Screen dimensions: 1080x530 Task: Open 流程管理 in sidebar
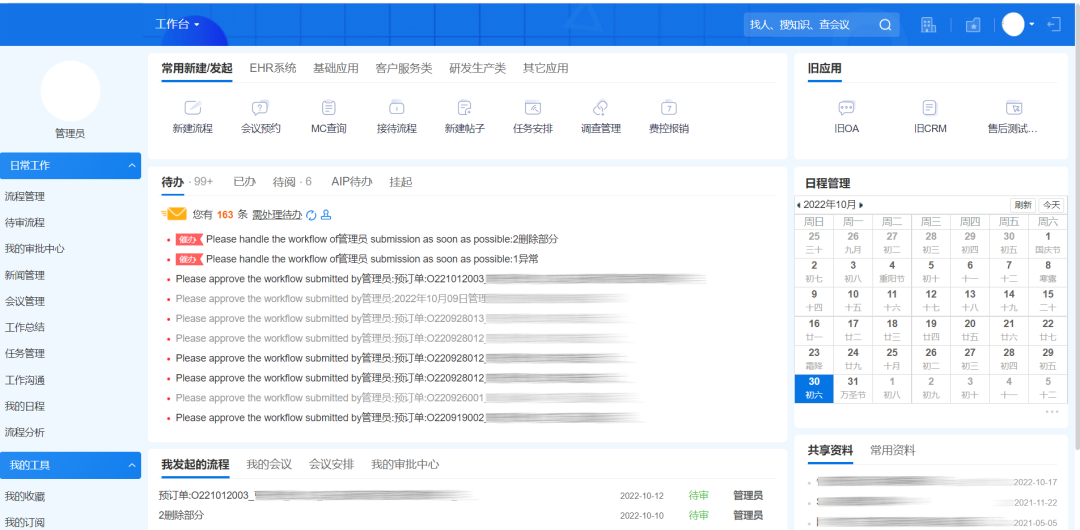[x=25, y=196]
